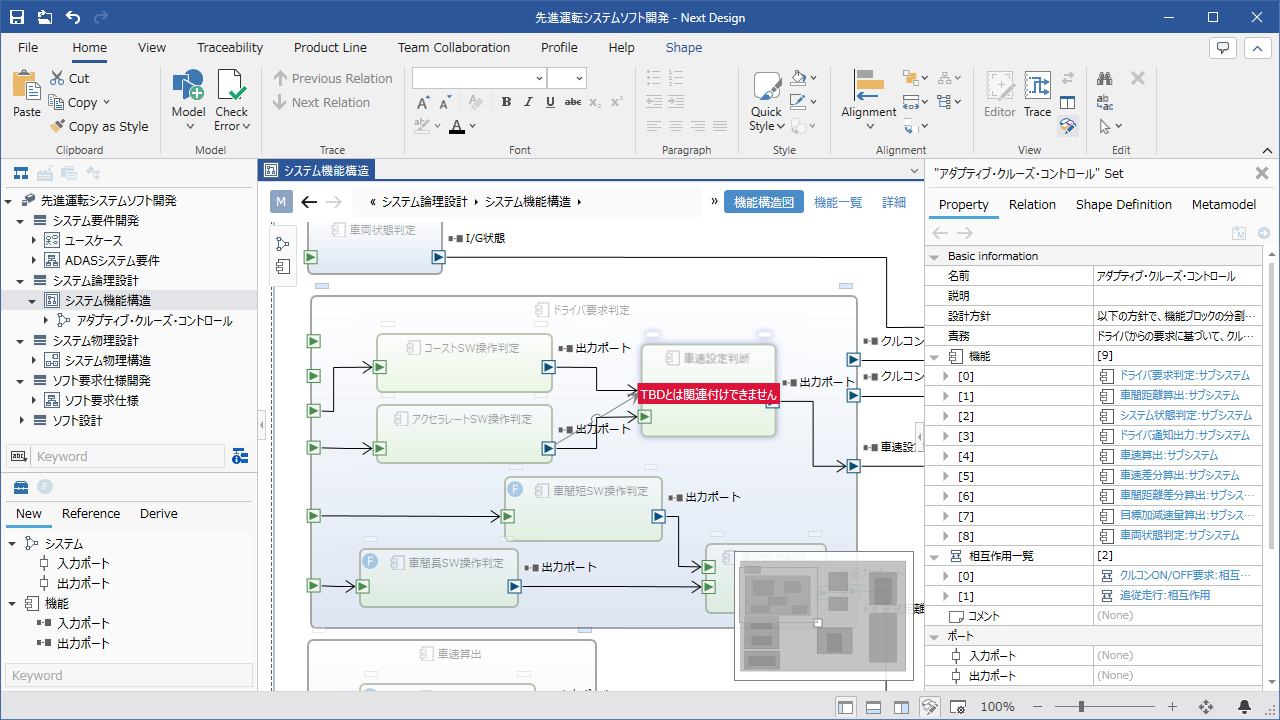Open the font color dropdown arrow

472,126
